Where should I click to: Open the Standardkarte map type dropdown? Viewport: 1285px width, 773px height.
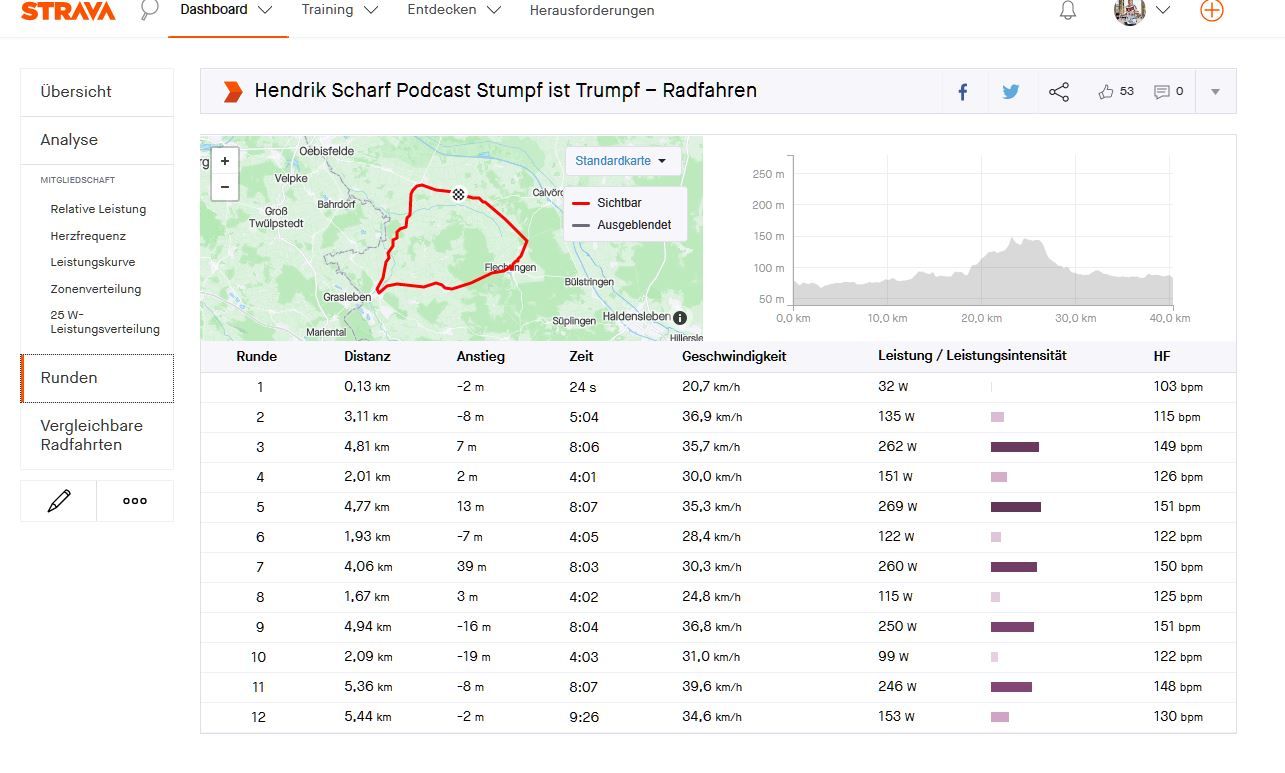click(622, 161)
